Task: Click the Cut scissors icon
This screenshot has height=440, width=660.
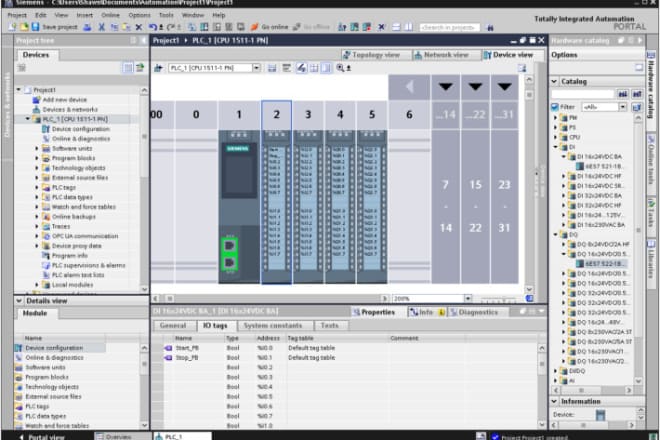Action: (101, 27)
